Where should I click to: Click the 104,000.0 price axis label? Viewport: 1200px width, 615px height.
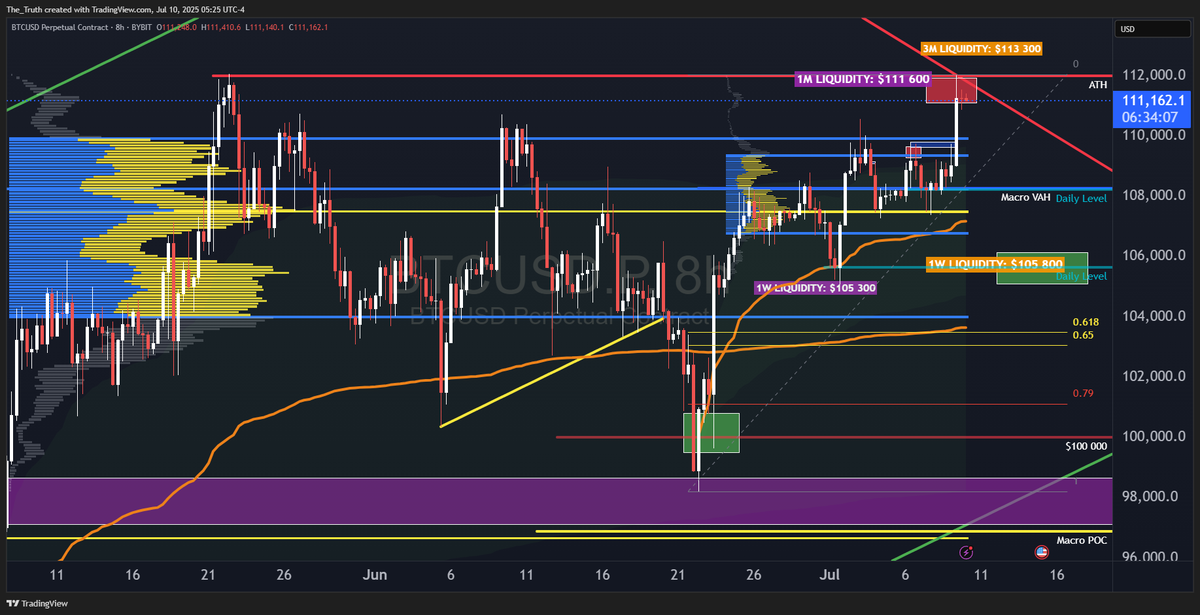click(x=1155, y=316)
